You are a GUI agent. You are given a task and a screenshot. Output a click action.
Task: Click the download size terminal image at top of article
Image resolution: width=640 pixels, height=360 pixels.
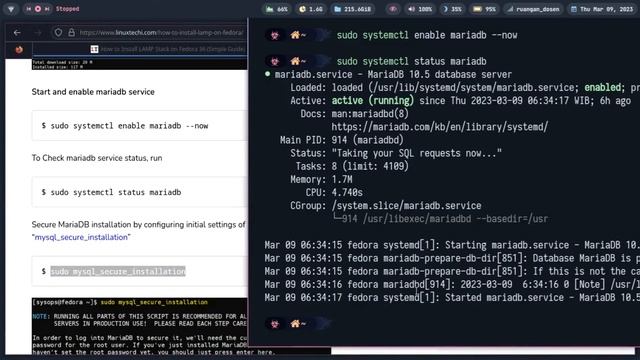tap(140, 64)
